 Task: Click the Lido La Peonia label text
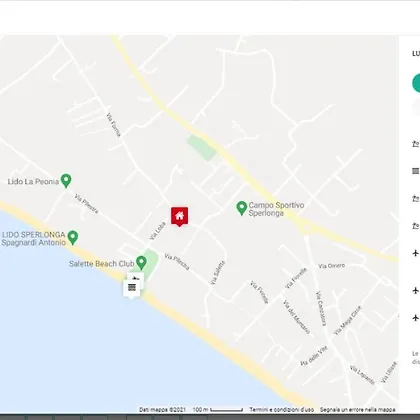(x=33, y=182)
